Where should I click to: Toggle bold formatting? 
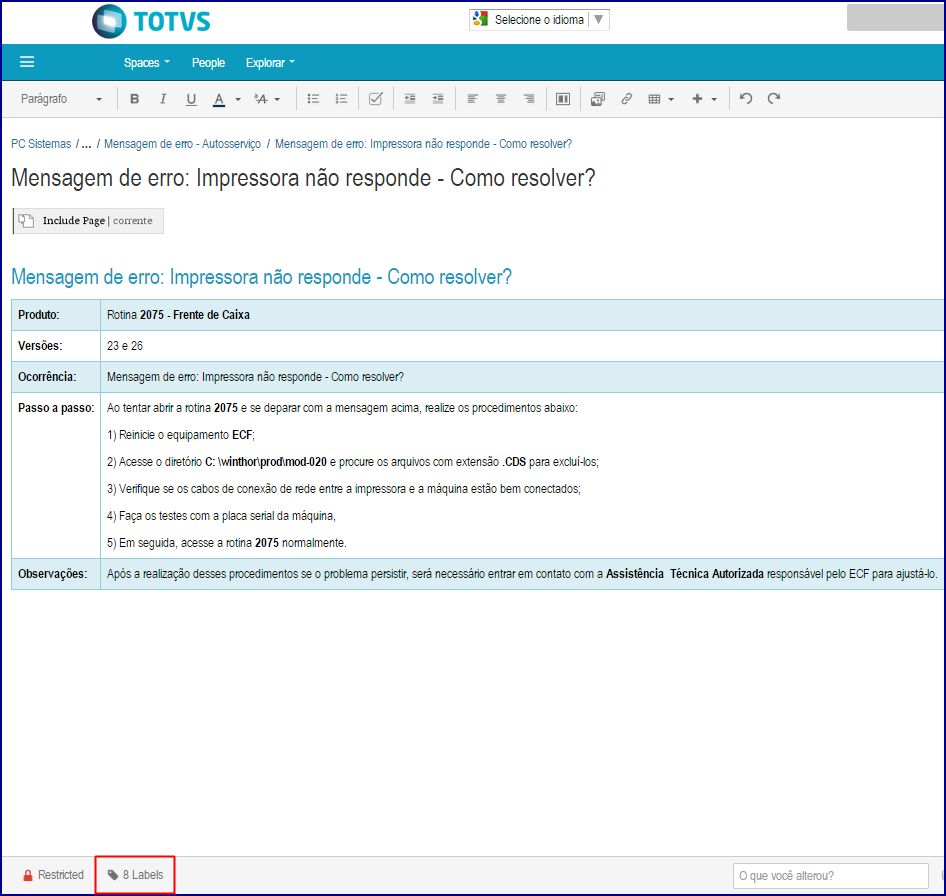(x=135, y=99)
